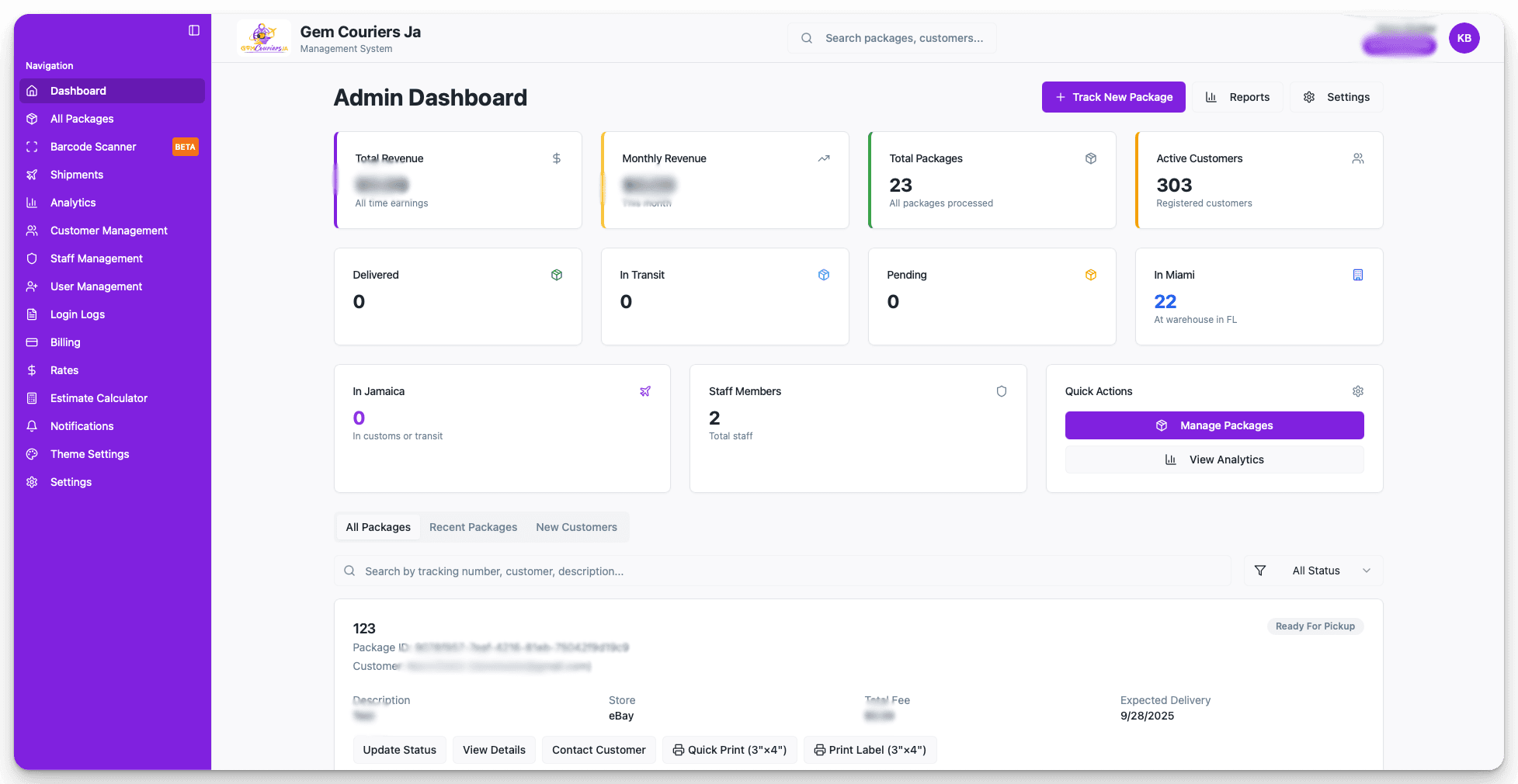Viewport: 1518px width, 784px height.
Task: Click the search magnifier in the top bar
Action: [x=806, y=37]
